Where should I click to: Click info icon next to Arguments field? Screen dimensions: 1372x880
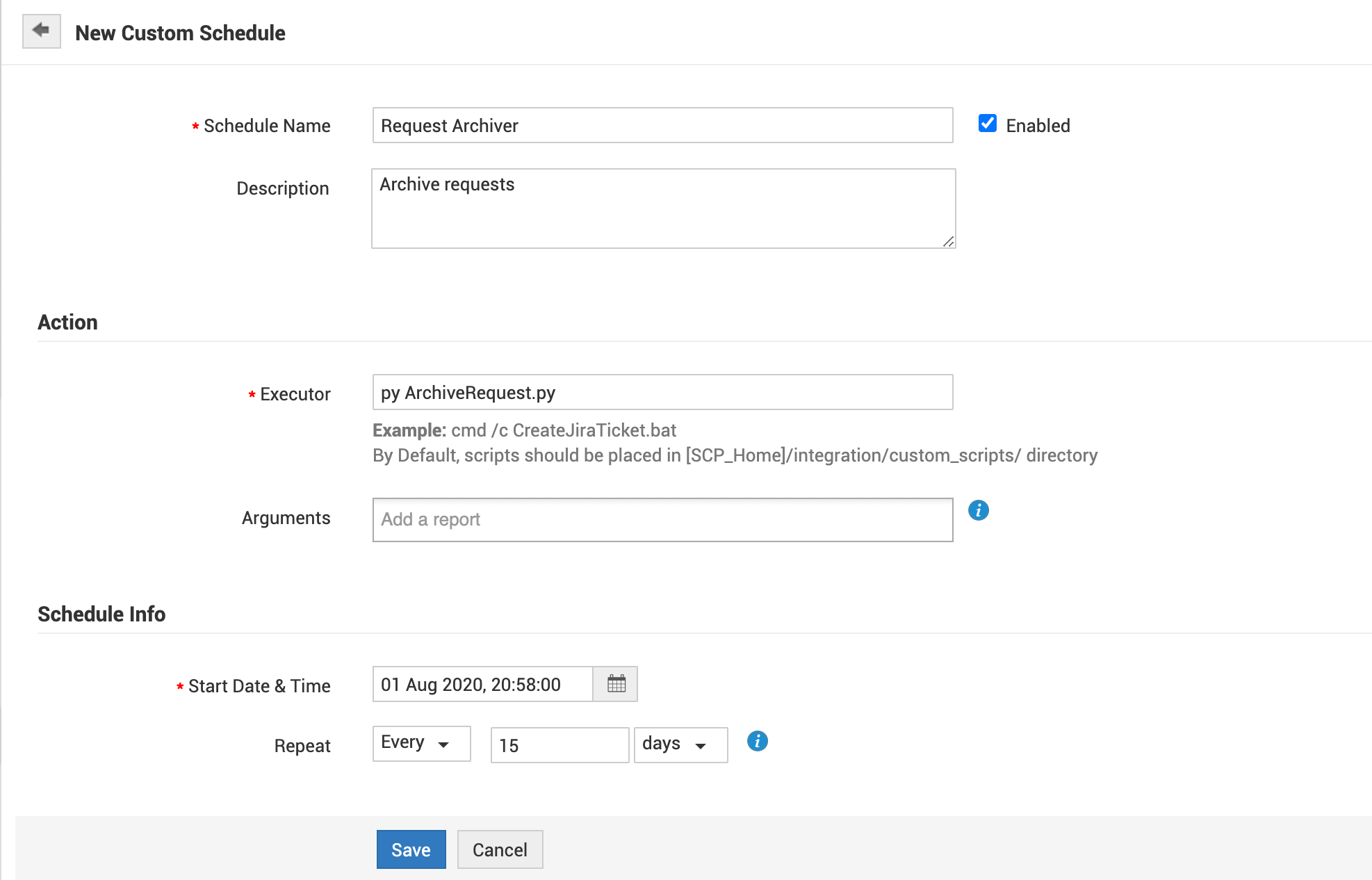point(978,511)
